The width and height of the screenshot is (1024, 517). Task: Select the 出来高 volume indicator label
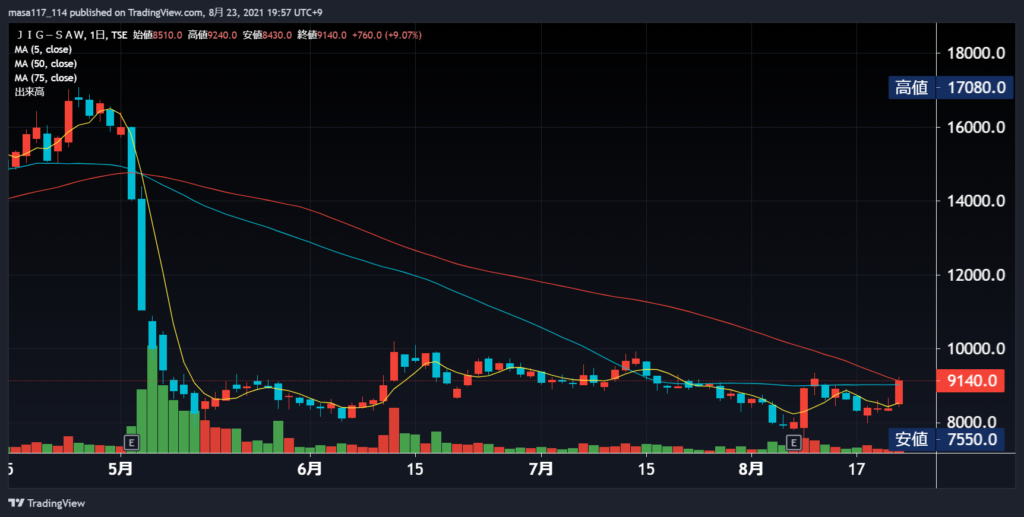(29, 92)
